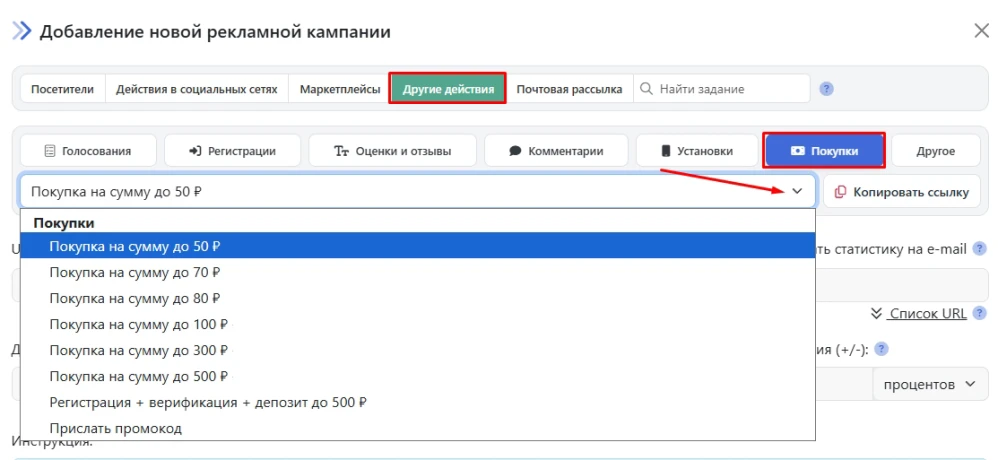Open the Маркетплейсы tab
This screenshot has width=998, height=460.
point(340,89)
